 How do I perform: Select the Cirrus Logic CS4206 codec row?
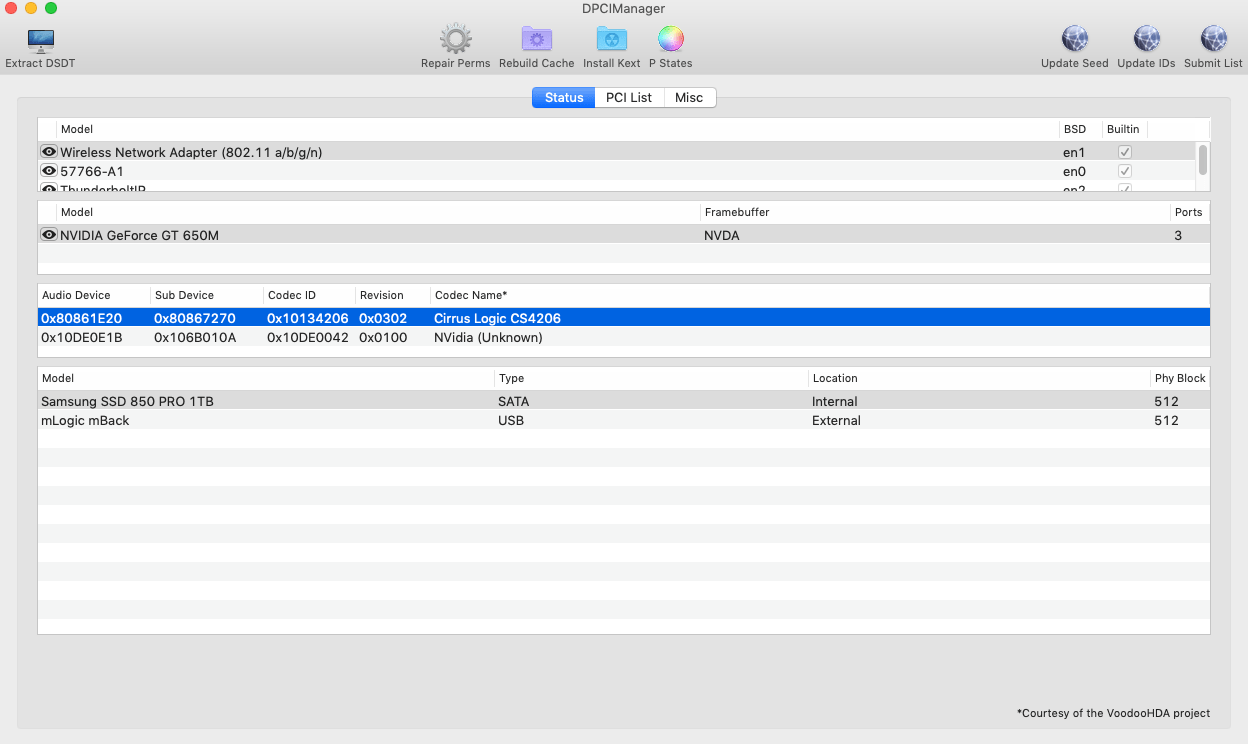coord(624,318)
